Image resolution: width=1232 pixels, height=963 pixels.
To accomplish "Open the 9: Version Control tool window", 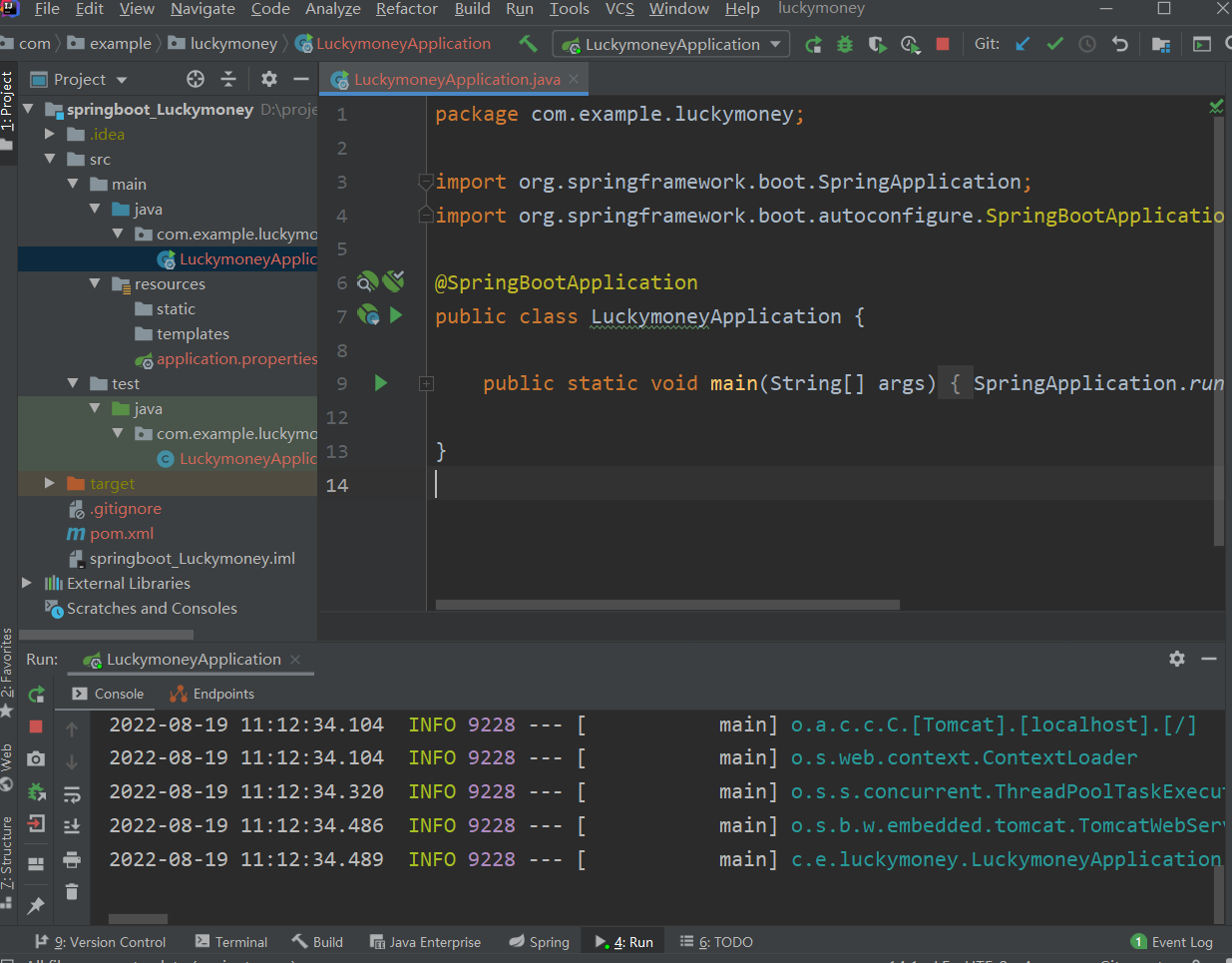I will point(100,942).
